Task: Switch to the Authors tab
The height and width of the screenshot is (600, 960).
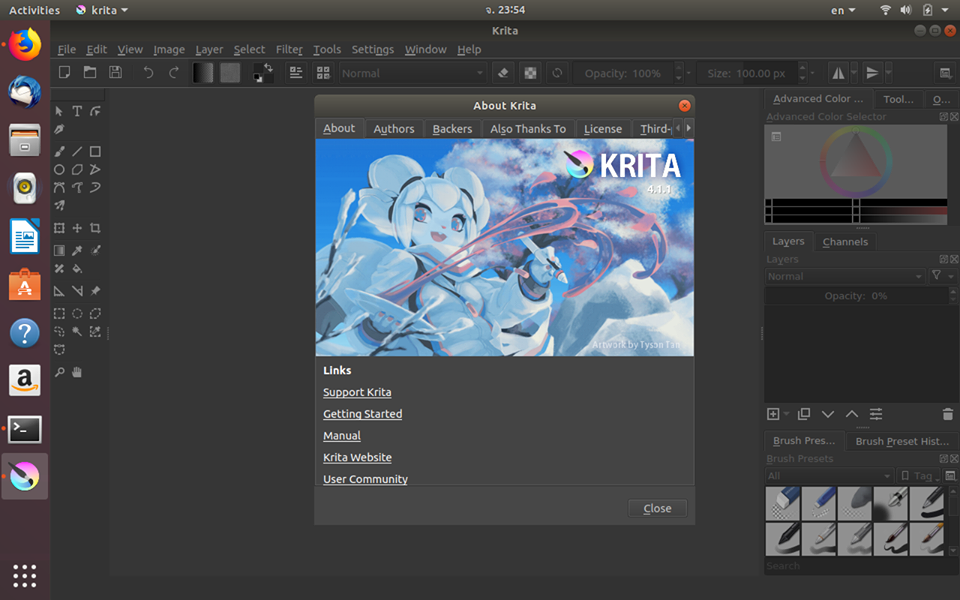Action: point(394,129)
